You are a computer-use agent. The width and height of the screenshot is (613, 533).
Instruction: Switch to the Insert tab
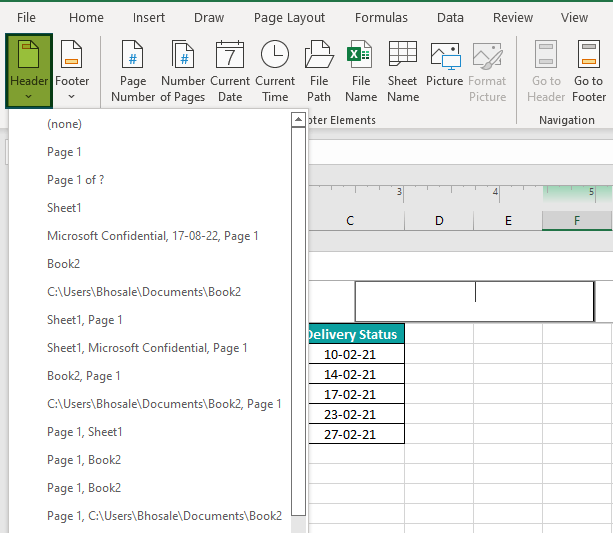pyautogui.click(x=149, y=18)
